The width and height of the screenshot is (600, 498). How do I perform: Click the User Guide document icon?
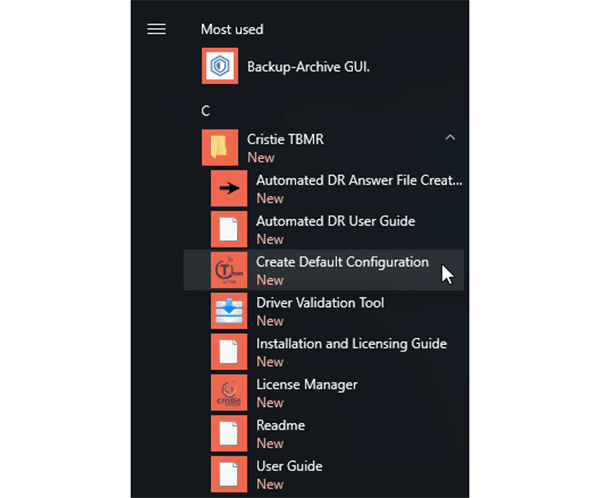pos(229,474)
